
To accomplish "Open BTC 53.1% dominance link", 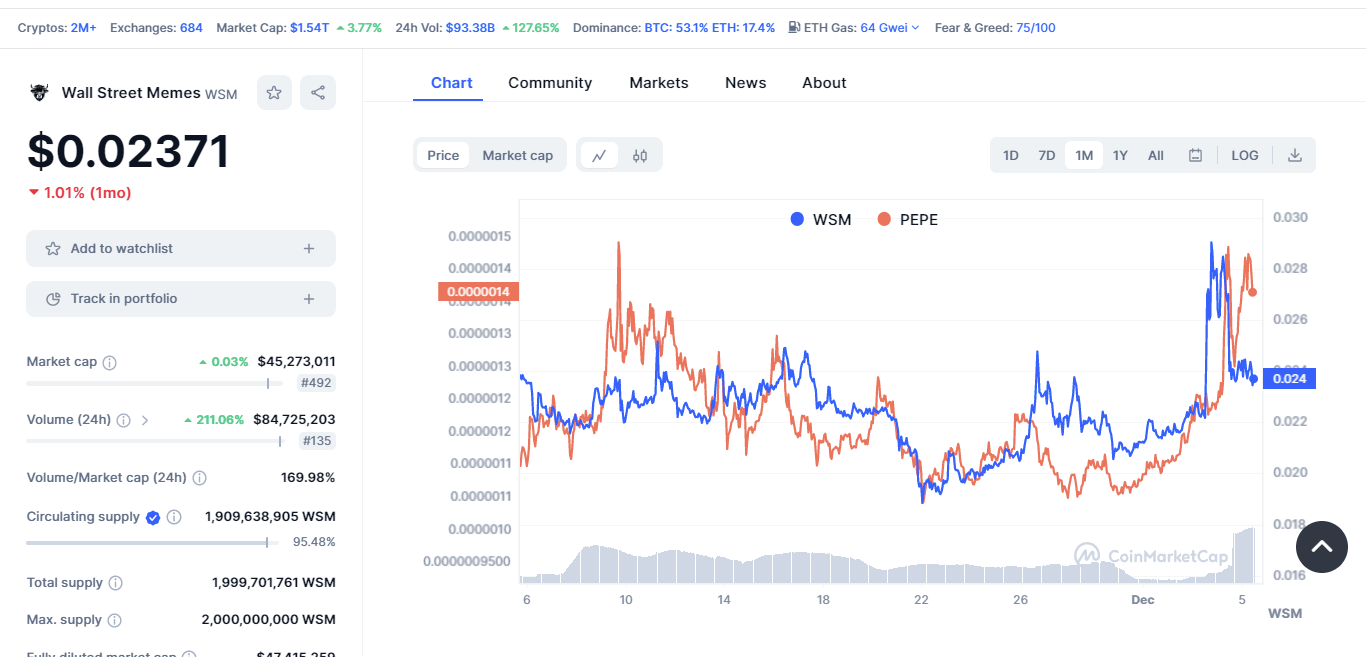I will 677,27.
